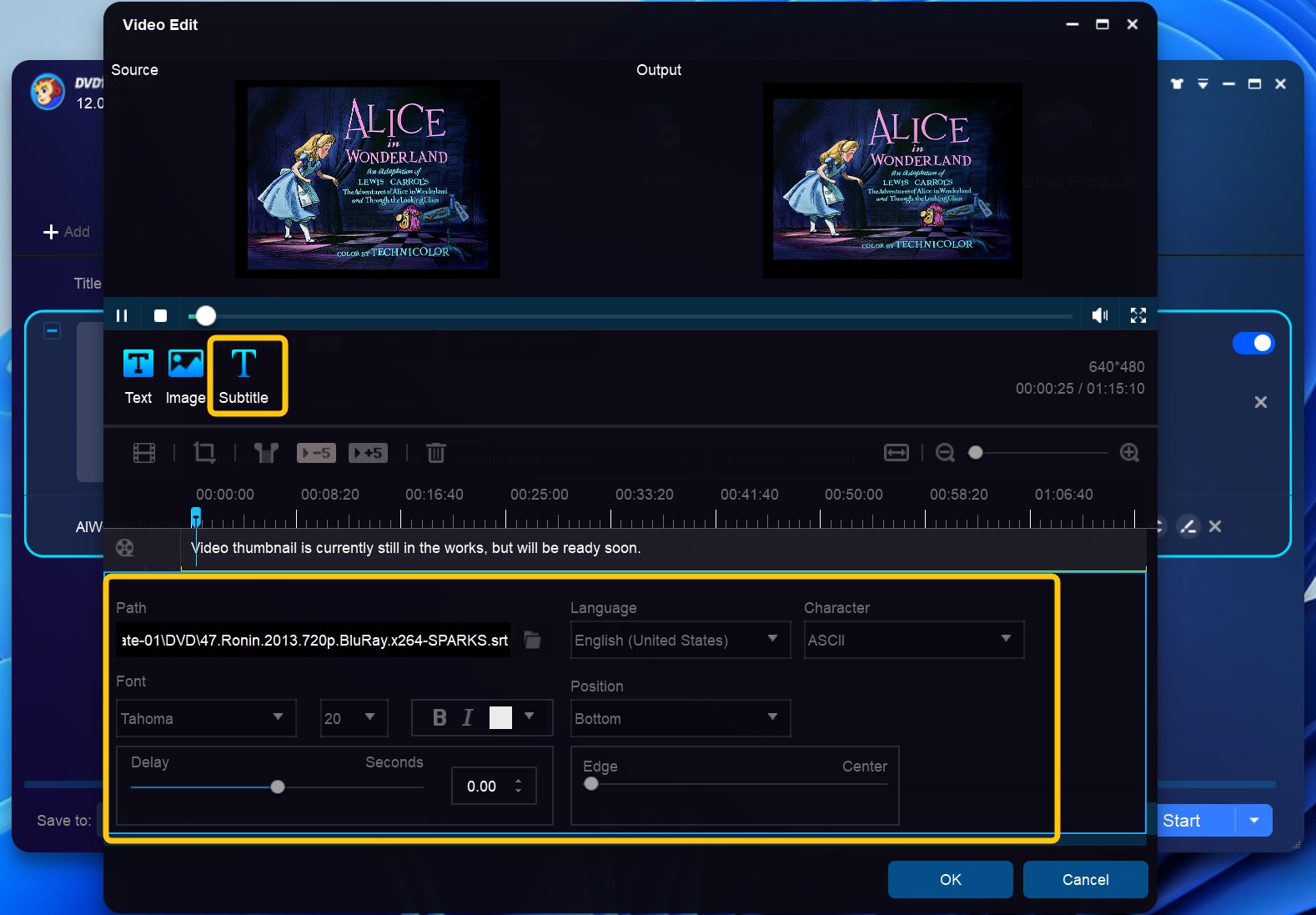Click the Edge to Center position slider handle

[591, 783]
